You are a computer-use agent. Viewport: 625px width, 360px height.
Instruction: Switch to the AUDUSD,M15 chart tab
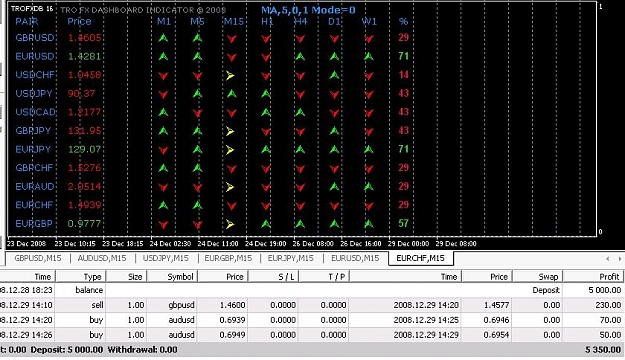102,258
